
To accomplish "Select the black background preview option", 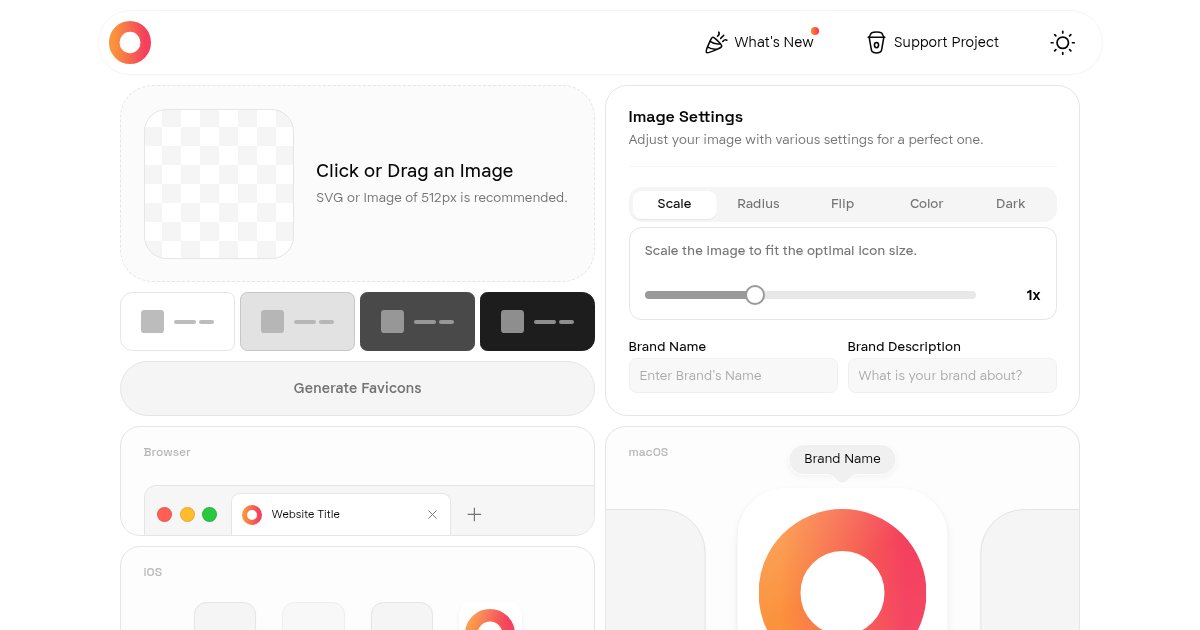I will click(x=537, y=321).
